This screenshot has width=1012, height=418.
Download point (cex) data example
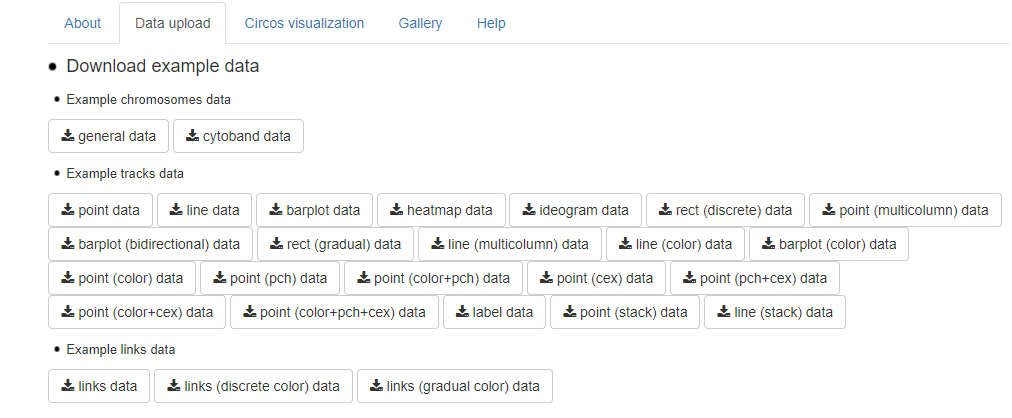(596, 278)
